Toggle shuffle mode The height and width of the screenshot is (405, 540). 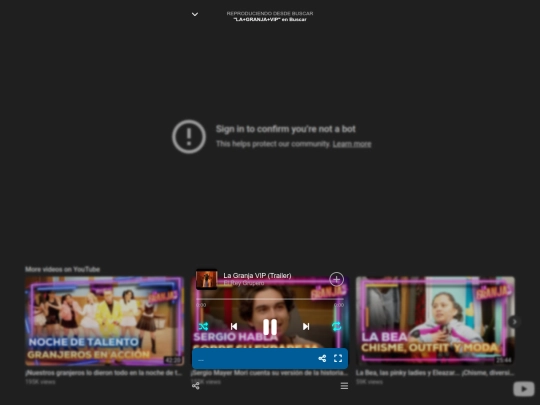203,326
